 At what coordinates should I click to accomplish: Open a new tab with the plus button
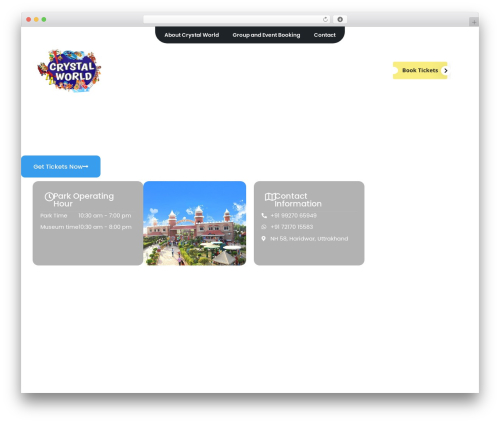pos(474,22)
